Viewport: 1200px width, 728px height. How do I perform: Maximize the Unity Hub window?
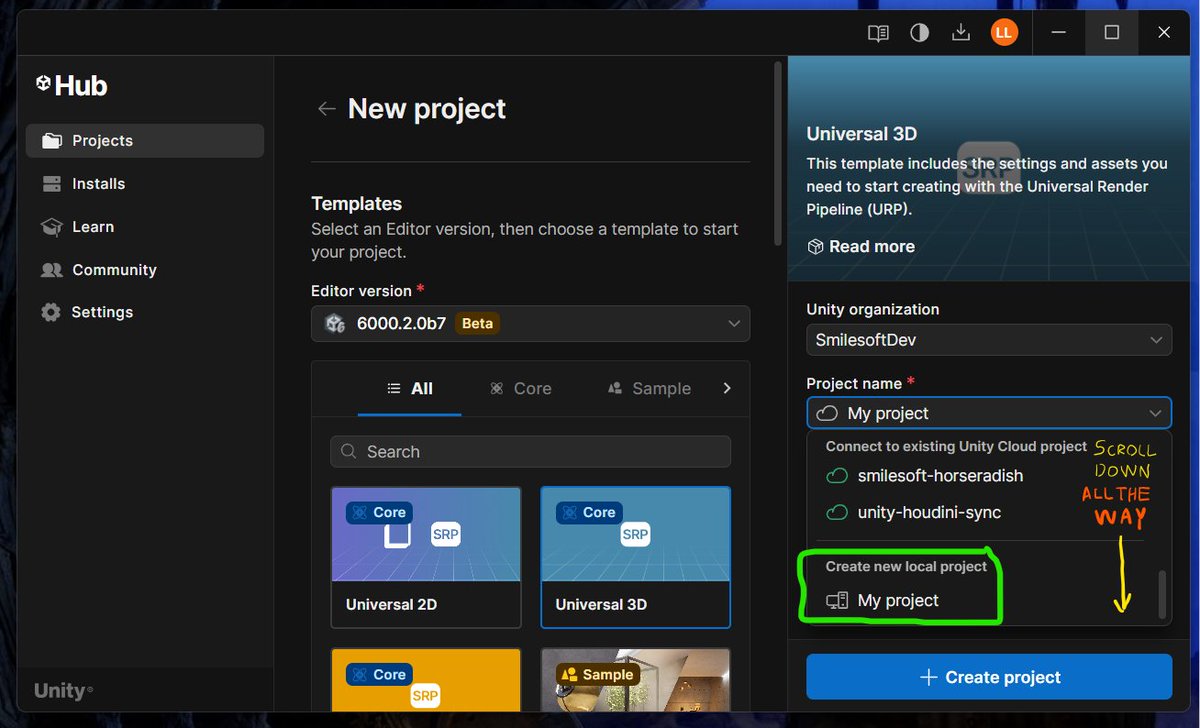pyautogui.click(x=1111, y=33)
